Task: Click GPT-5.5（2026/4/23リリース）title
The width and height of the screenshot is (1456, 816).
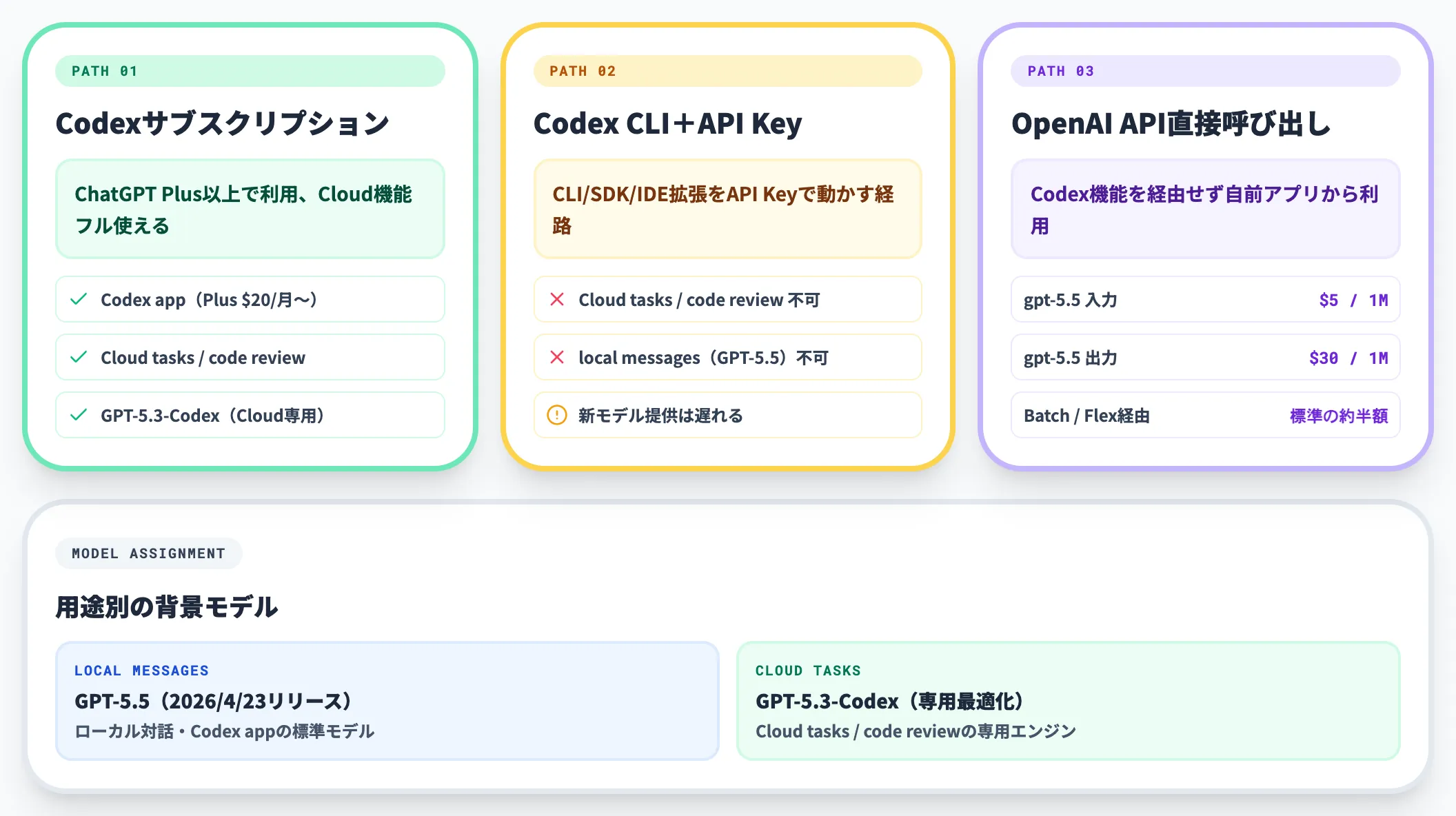Action: pyautogui.click(x=213, y=702)
